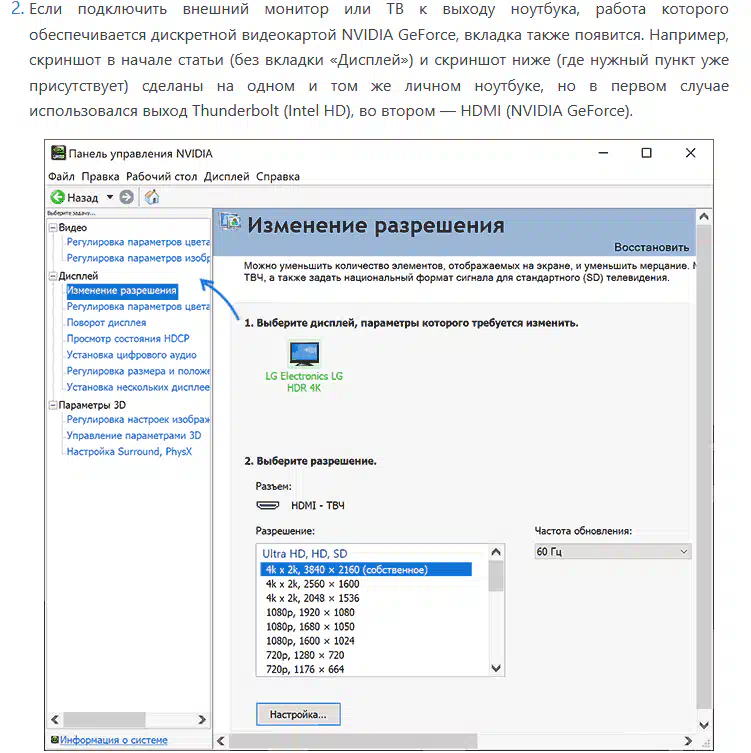751x753 pixels.
Task: Open Регулировка параметров цвета under Видео
Action: coord(138,242)
